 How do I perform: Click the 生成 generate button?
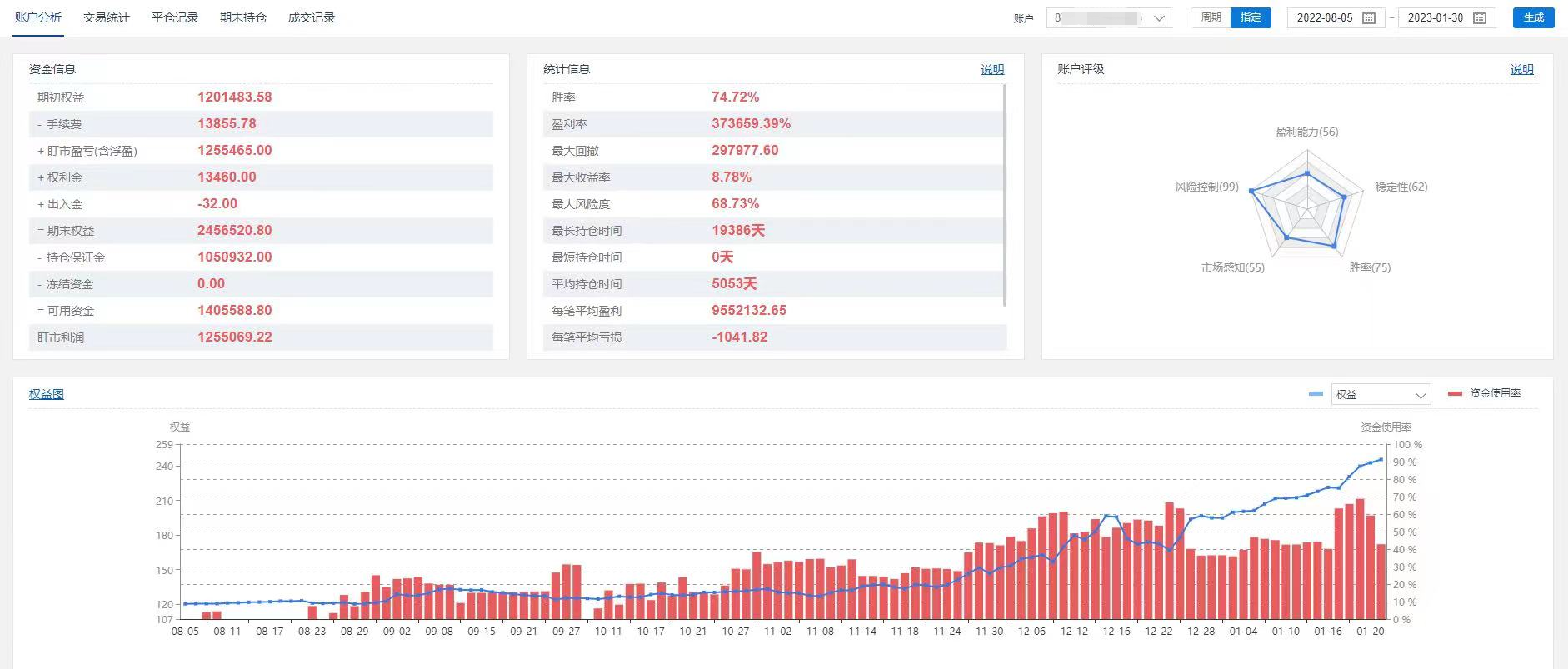click(x=1533, y=17)
